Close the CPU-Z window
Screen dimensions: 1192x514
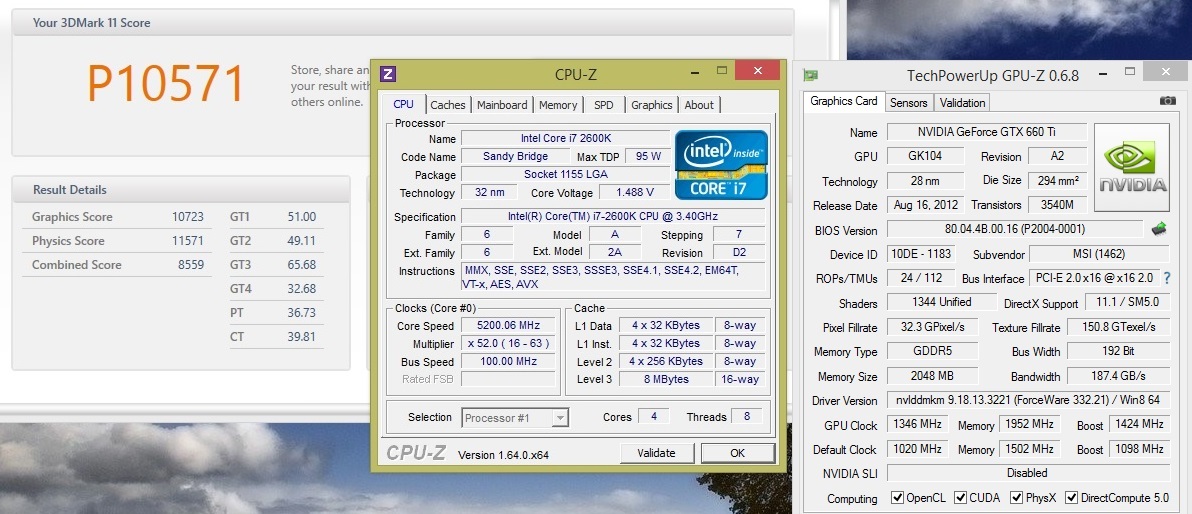757,71
